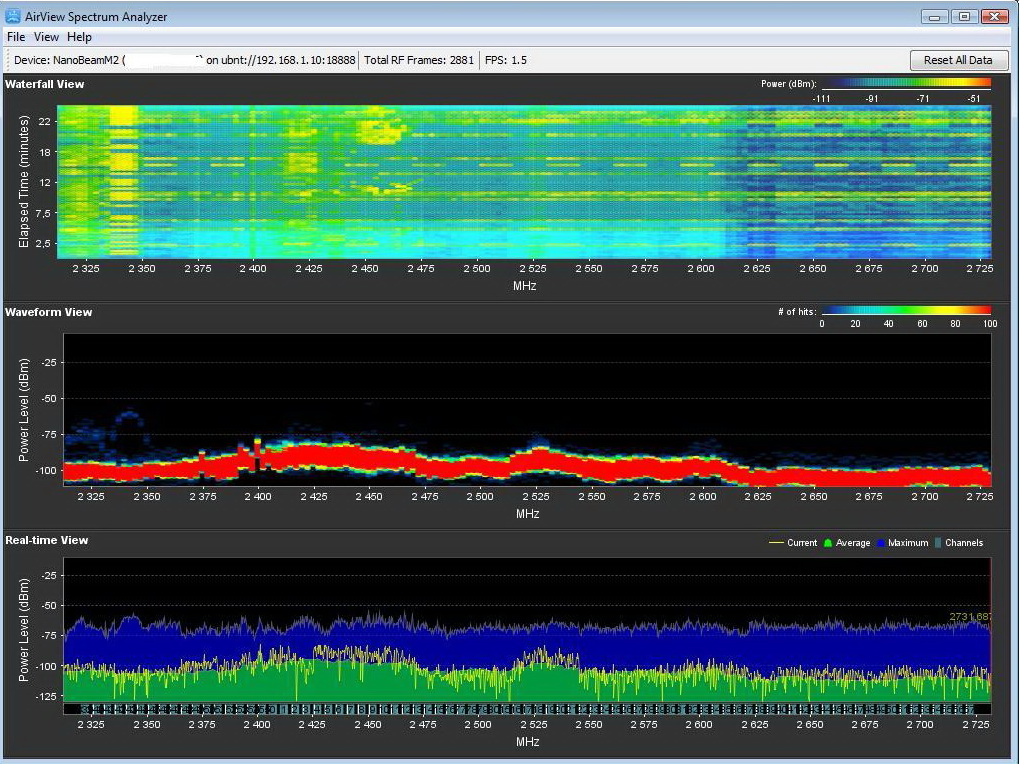This screenshot has height=764, width=1019.
Task: Click the Waterfall View panel title
Action: pyautogui.click(x=45, y=84)
